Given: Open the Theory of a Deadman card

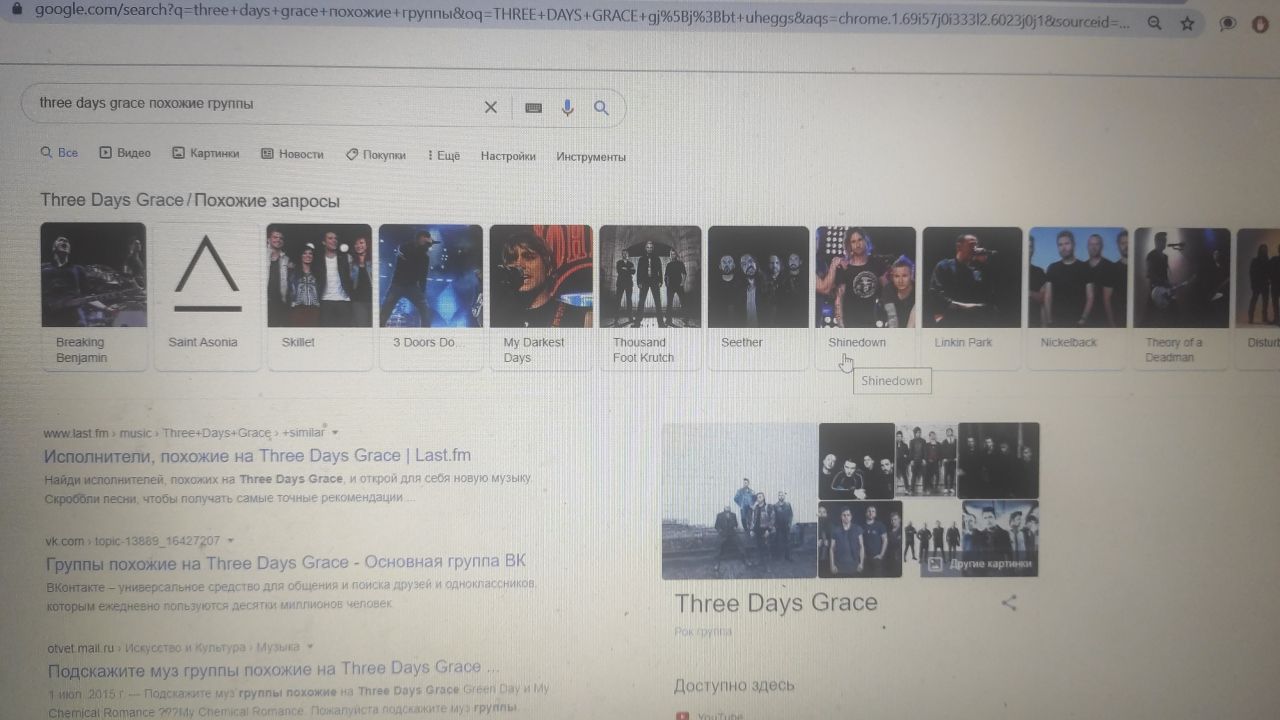Looking at the screenshot, I should click(x=1183, y=300).
